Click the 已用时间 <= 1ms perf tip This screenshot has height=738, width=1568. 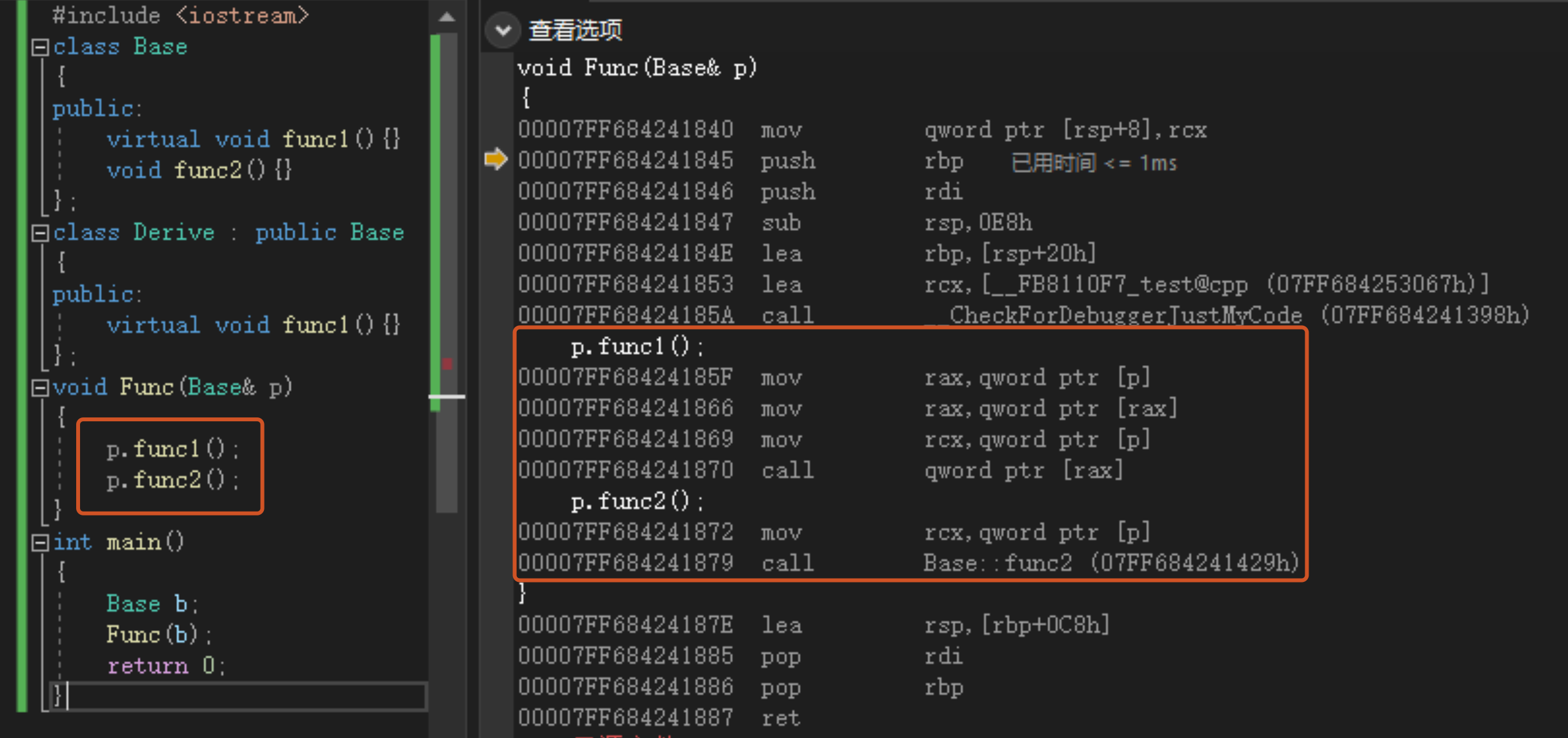click(x=1094, y=163)
